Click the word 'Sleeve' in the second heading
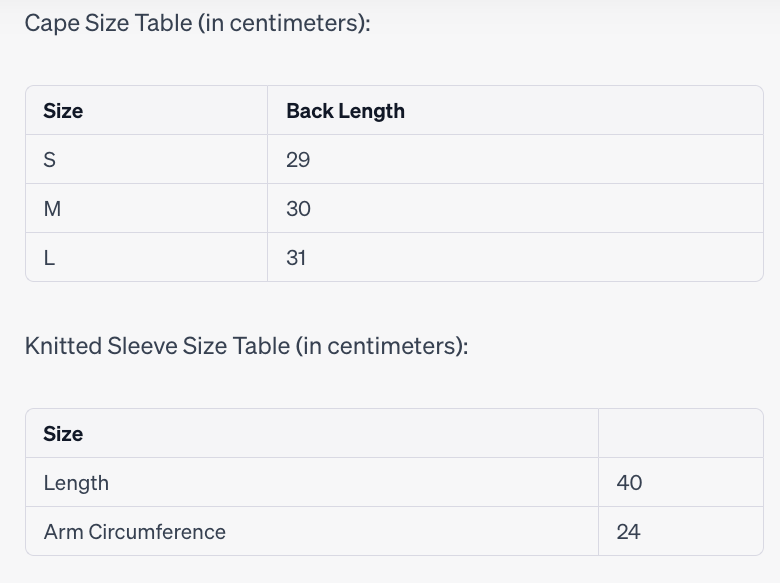 point(142,346)
